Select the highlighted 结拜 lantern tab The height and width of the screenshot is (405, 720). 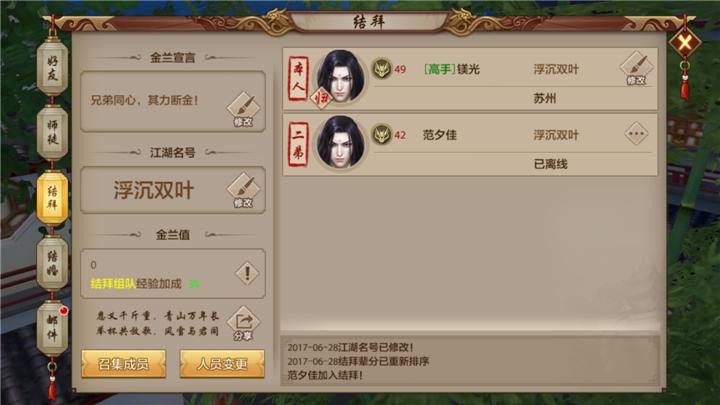pos(52,197)
